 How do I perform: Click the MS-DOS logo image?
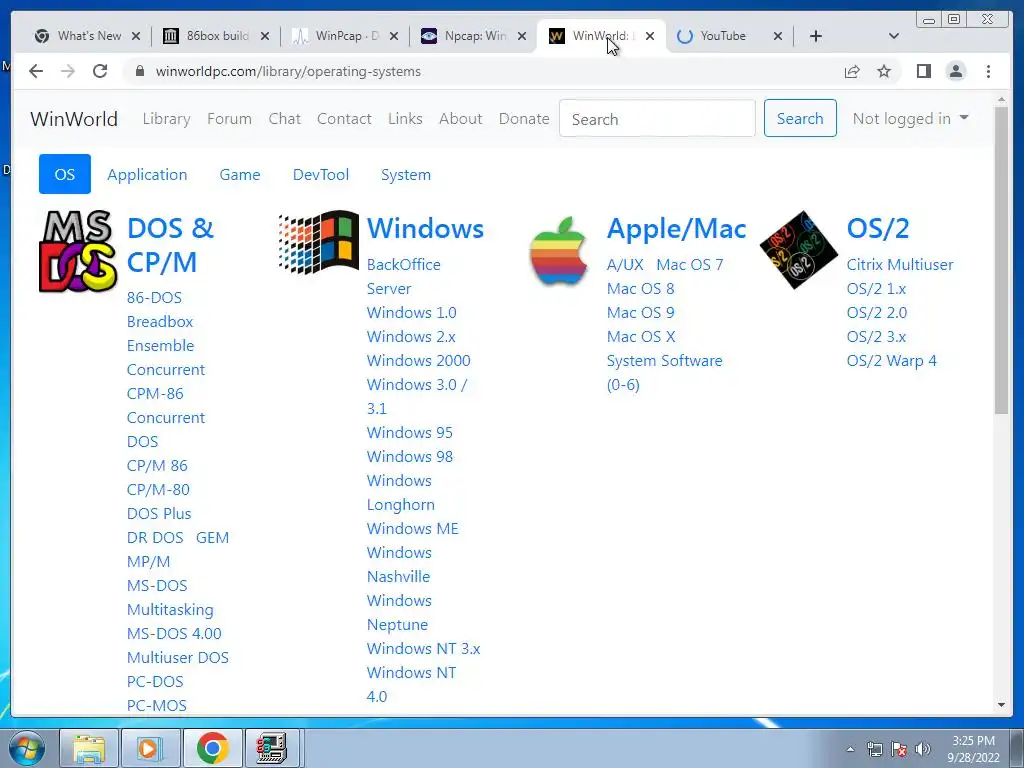78,251
